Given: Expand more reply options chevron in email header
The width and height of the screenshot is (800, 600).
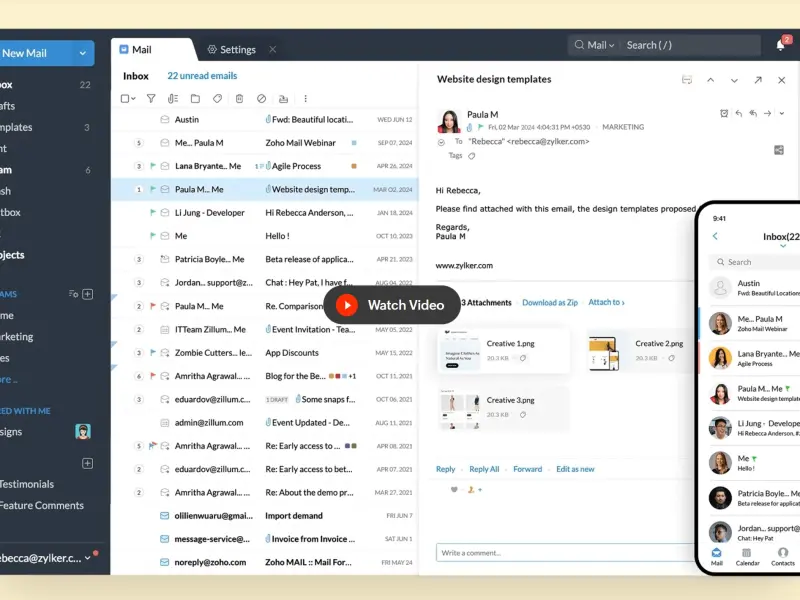Looking at the screenshot, I should click(x=781, y=114).
